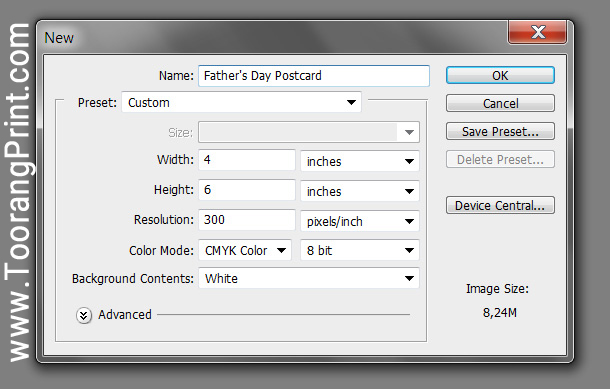Click the OK button
Screen dimensions: 610x389
[x=500, y=75]
